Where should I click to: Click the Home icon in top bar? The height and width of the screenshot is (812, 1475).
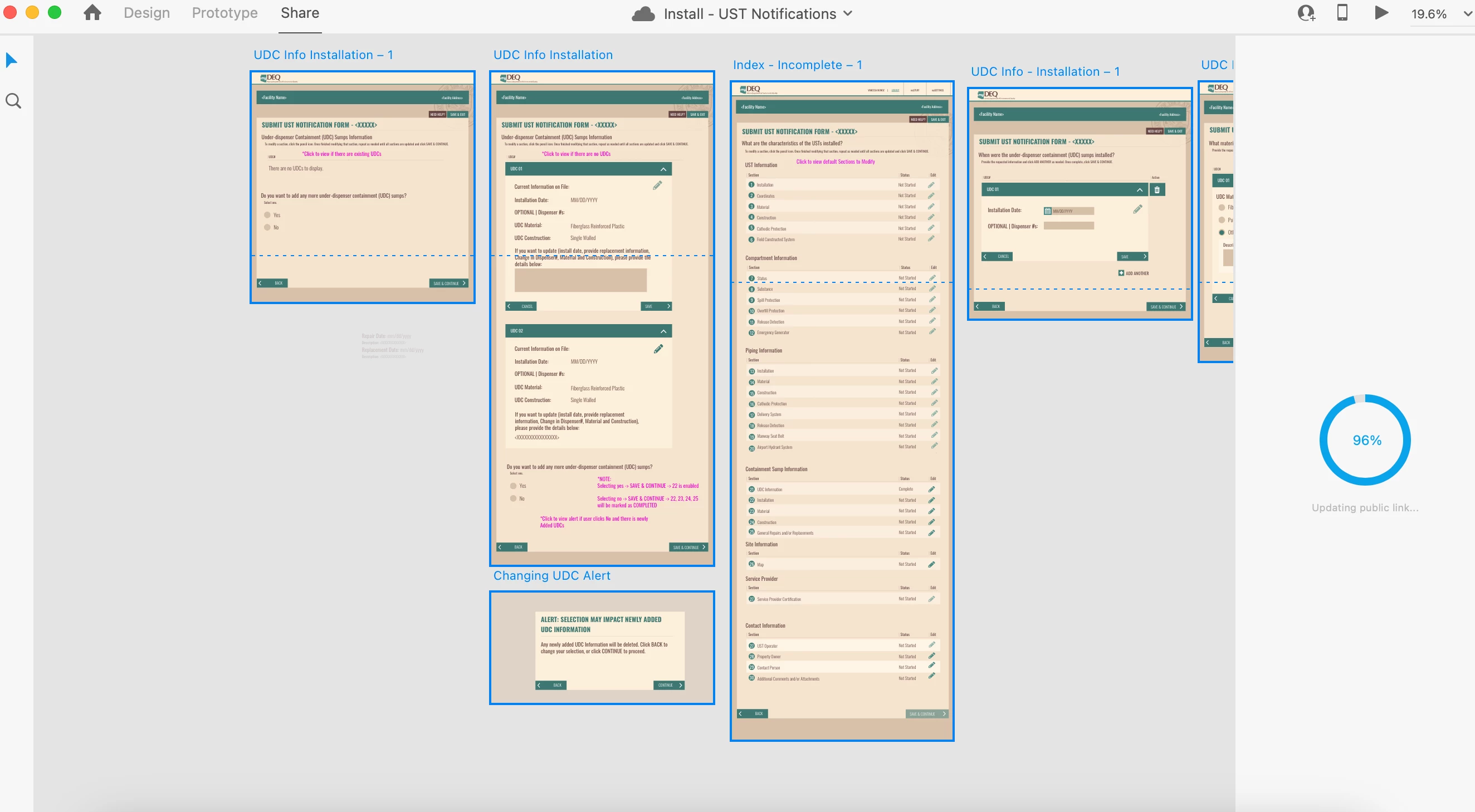point(92,13)
